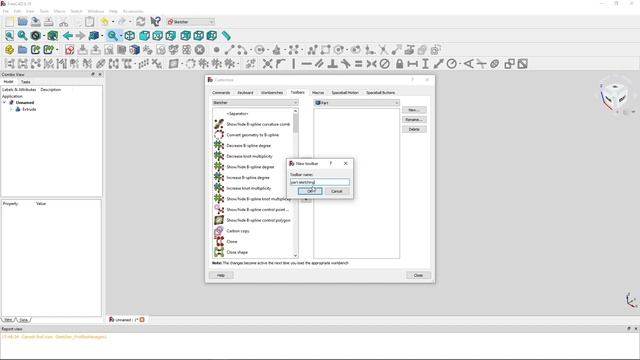Screen dimensions: 640x360
Task: Click the commands list vertical scrollbar
Action: click(x=296, y=183)
